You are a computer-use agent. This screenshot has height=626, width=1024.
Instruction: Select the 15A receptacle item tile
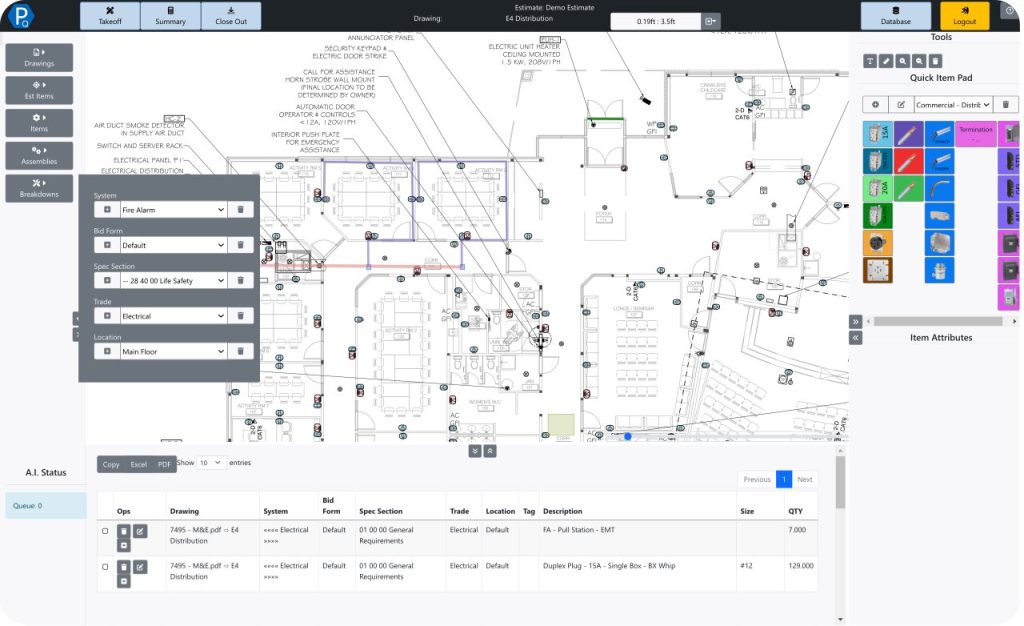(878, 134)
